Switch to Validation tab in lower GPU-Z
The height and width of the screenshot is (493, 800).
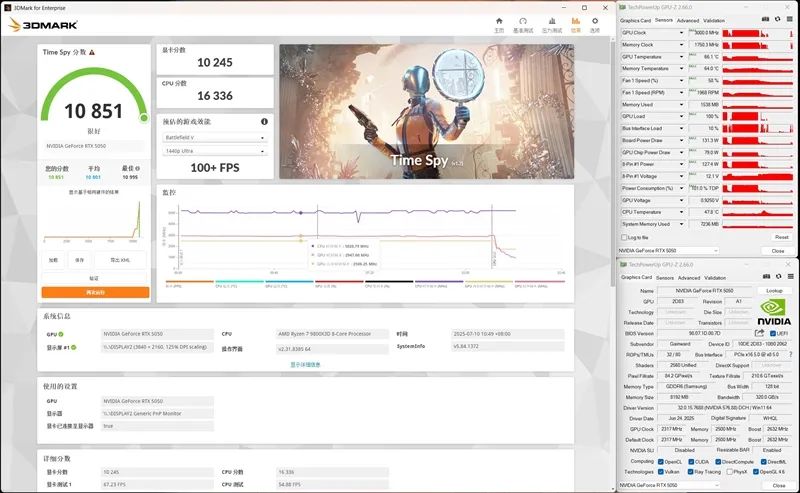point(715,278)
